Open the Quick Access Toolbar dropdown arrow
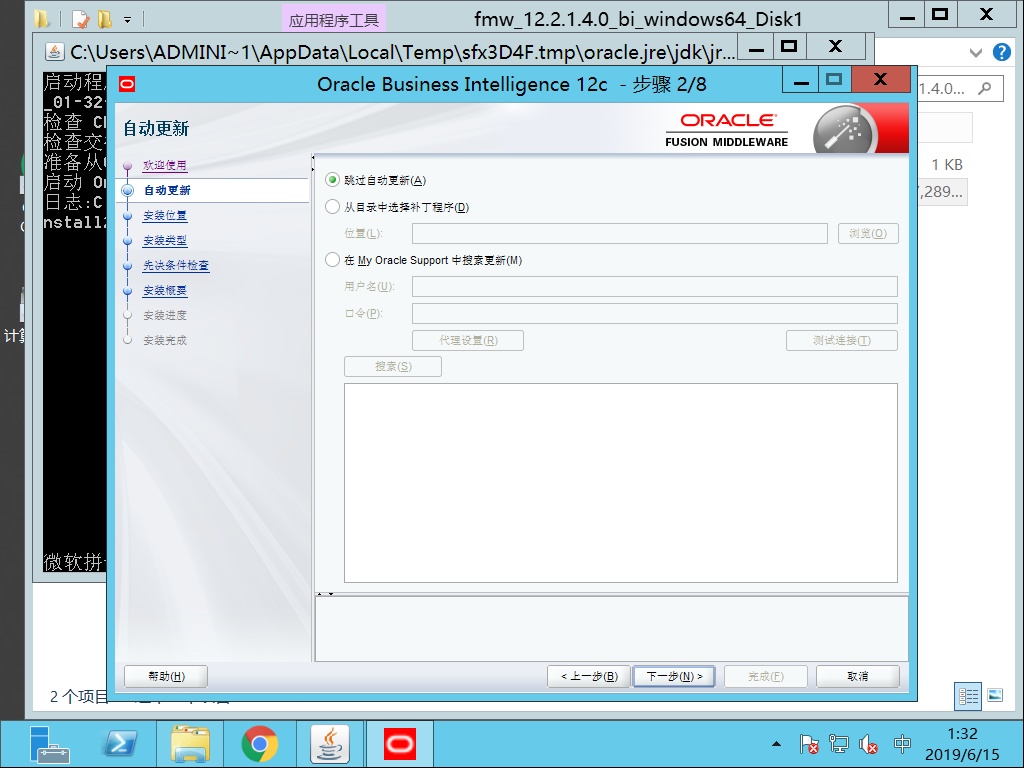 point(125,17)
